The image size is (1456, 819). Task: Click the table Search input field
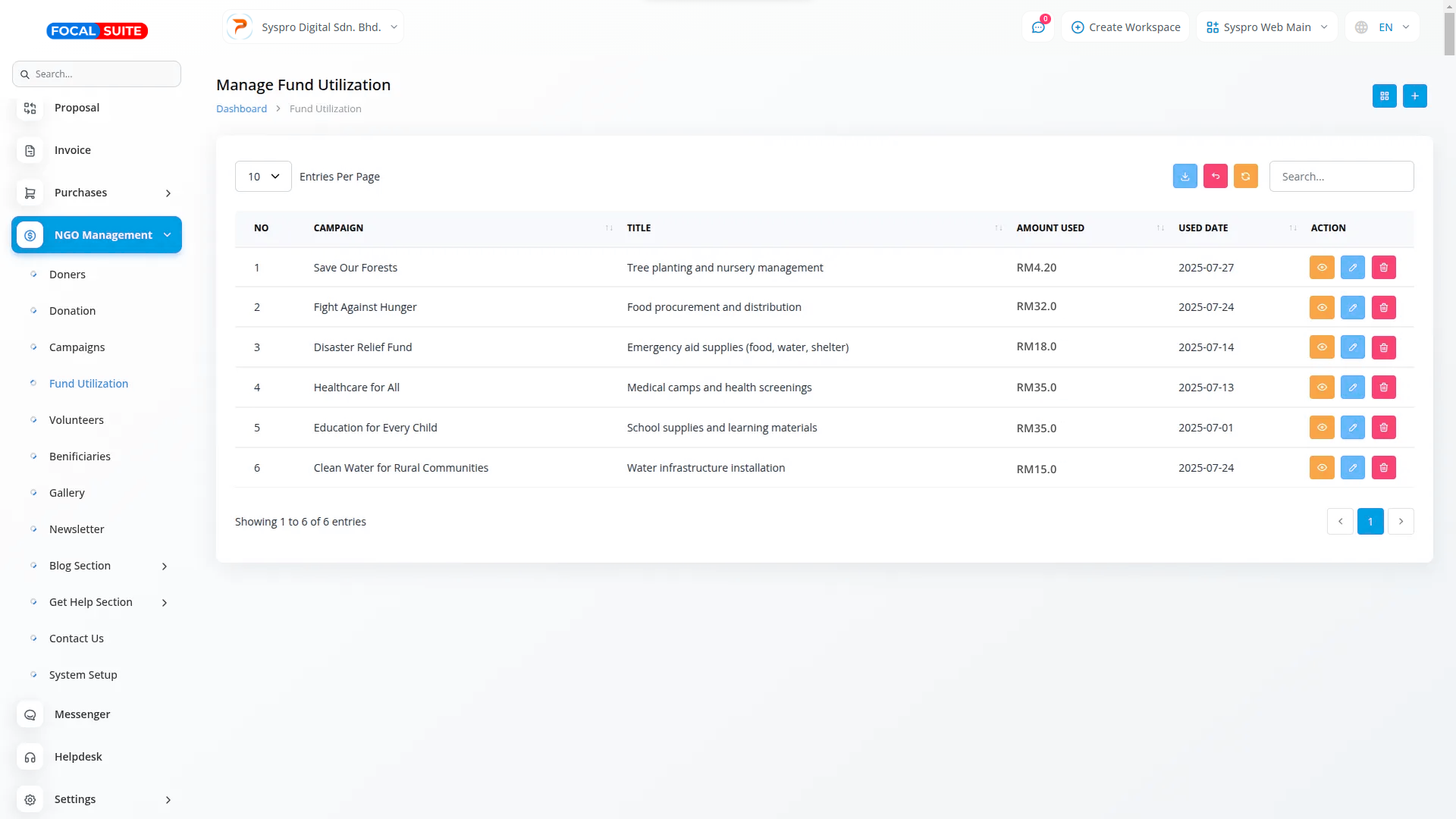pyautogui.click(x=1341, y=176)
